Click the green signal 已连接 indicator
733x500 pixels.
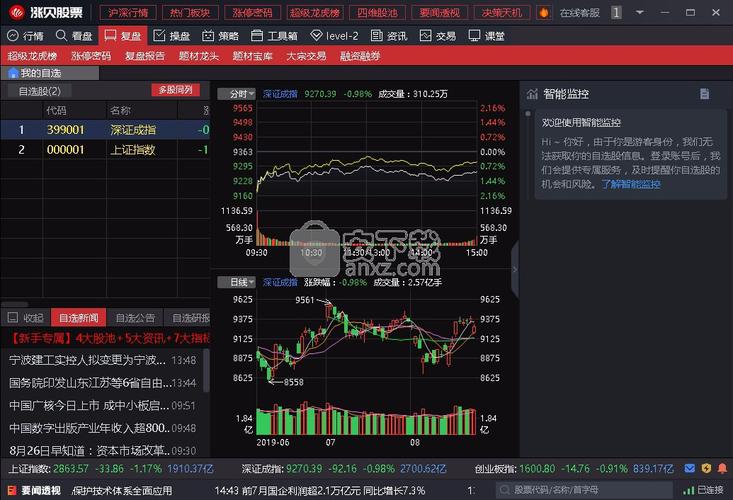click(x=704, y=490)
